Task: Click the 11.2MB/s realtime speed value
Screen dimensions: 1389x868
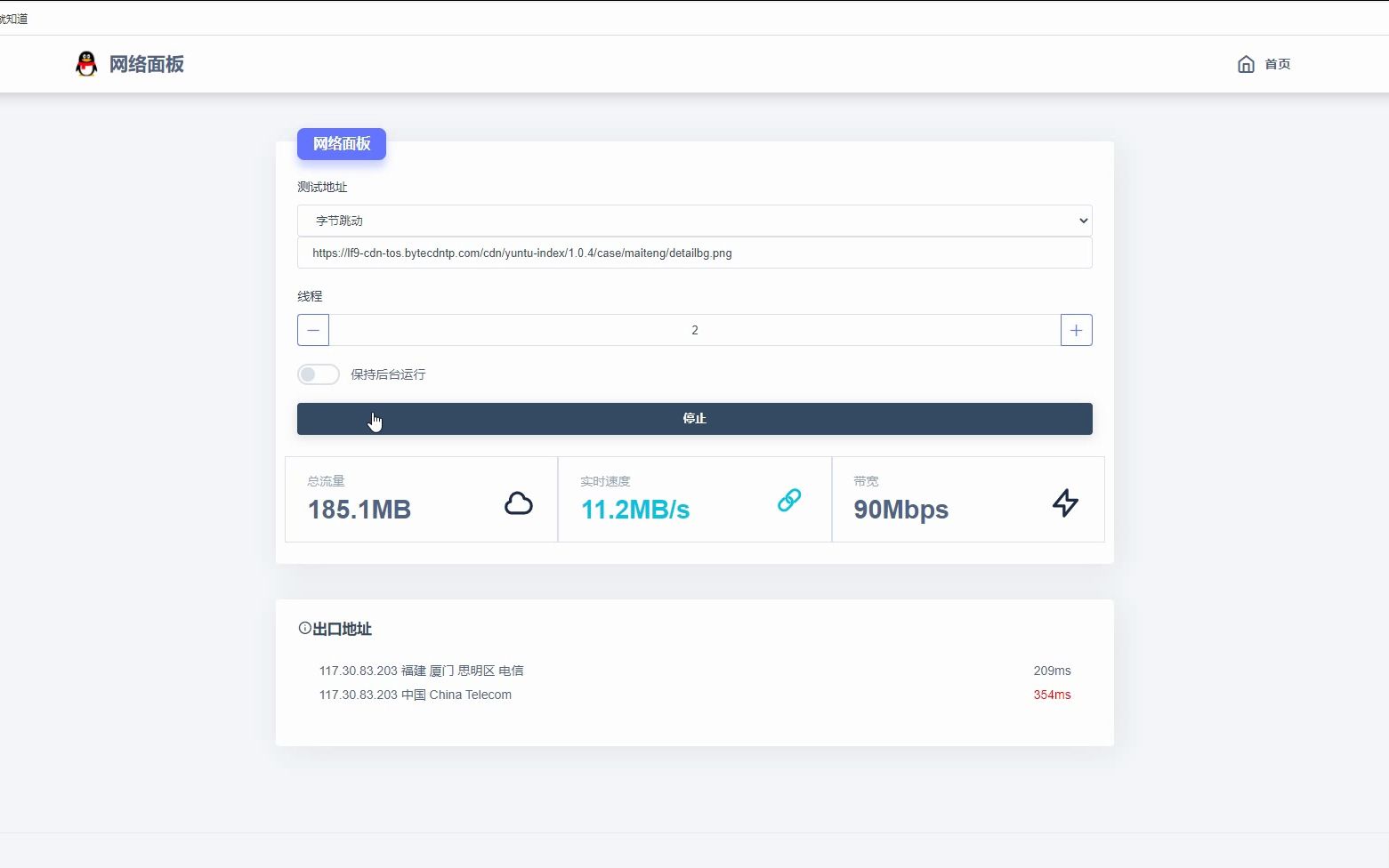Action: click(635, 510)
